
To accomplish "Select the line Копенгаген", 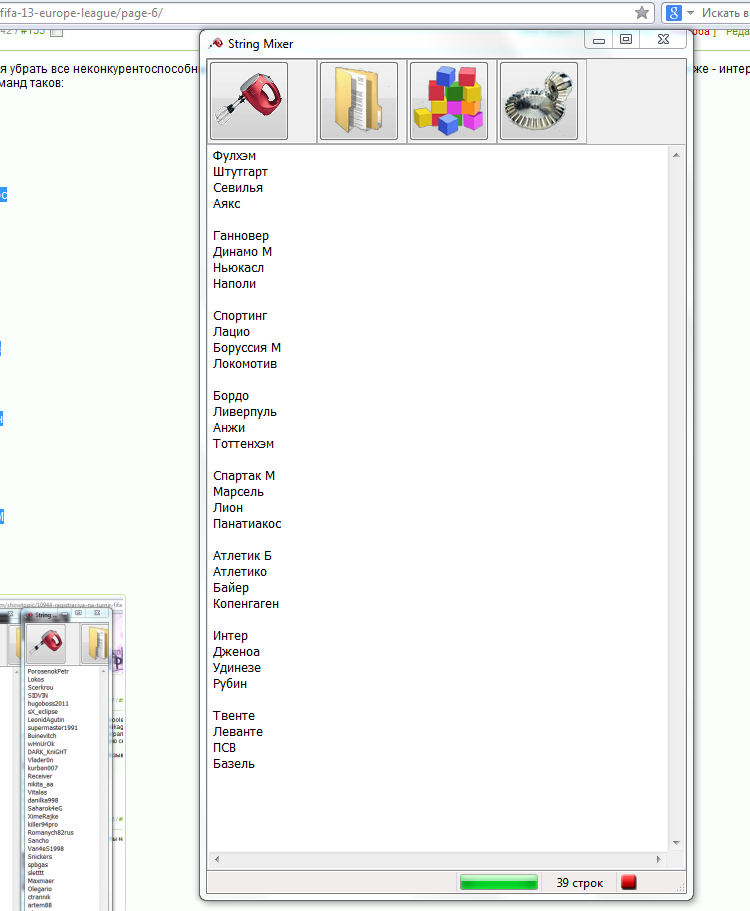I will [x=246, y=604].
